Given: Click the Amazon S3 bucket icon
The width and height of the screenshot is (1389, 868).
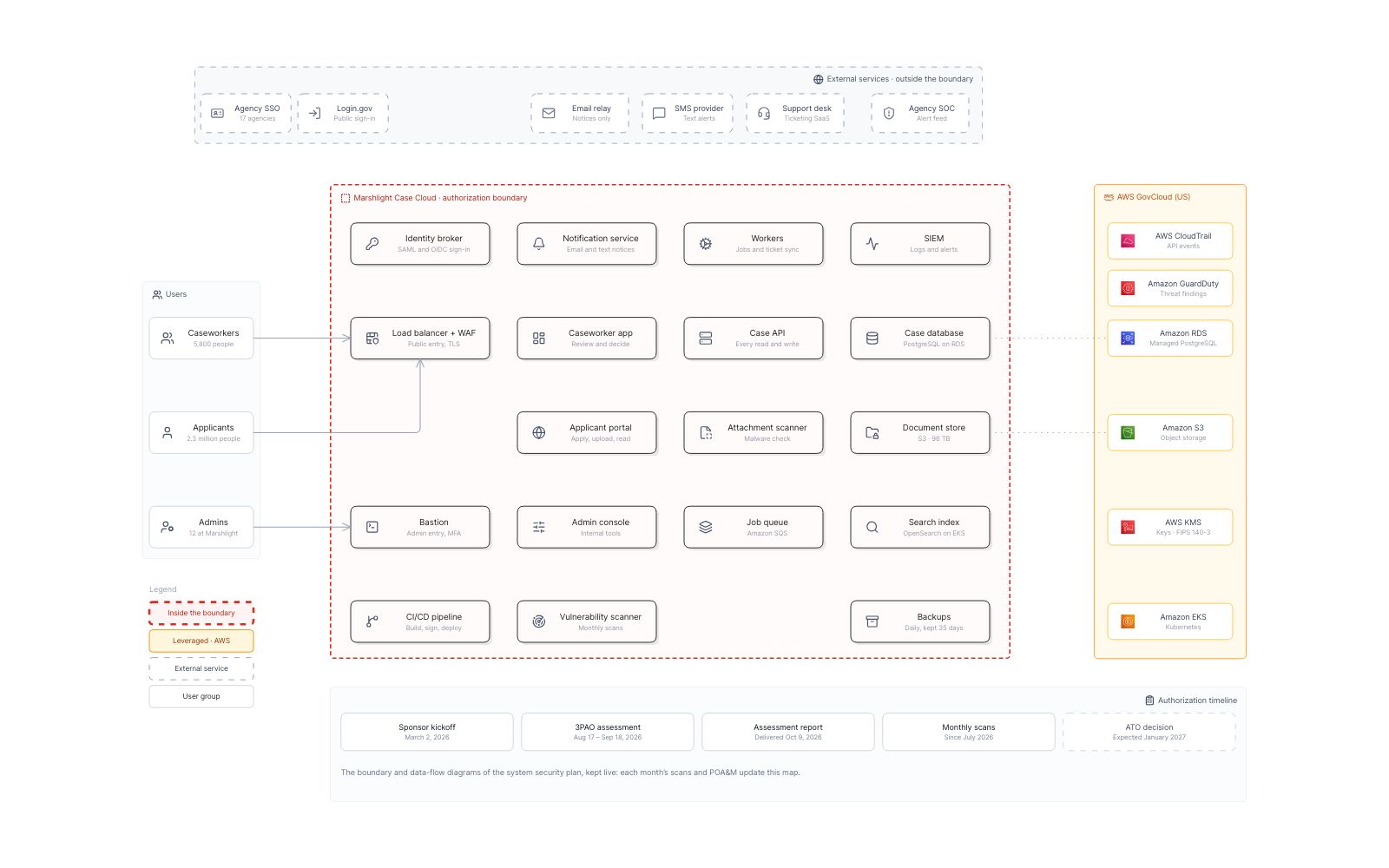Looking at the screenshot, I should [1128, 433].
